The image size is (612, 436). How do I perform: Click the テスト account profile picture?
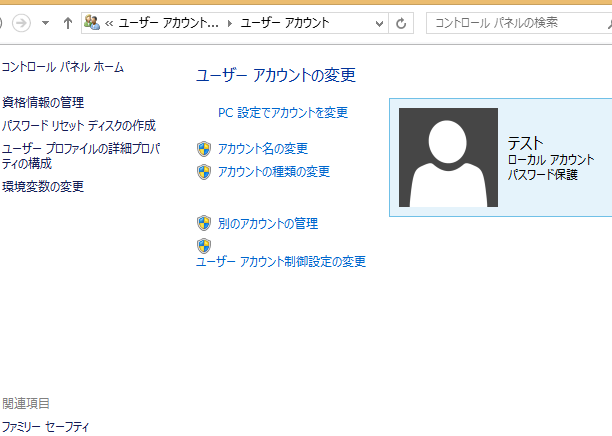(x=448, y=157)
